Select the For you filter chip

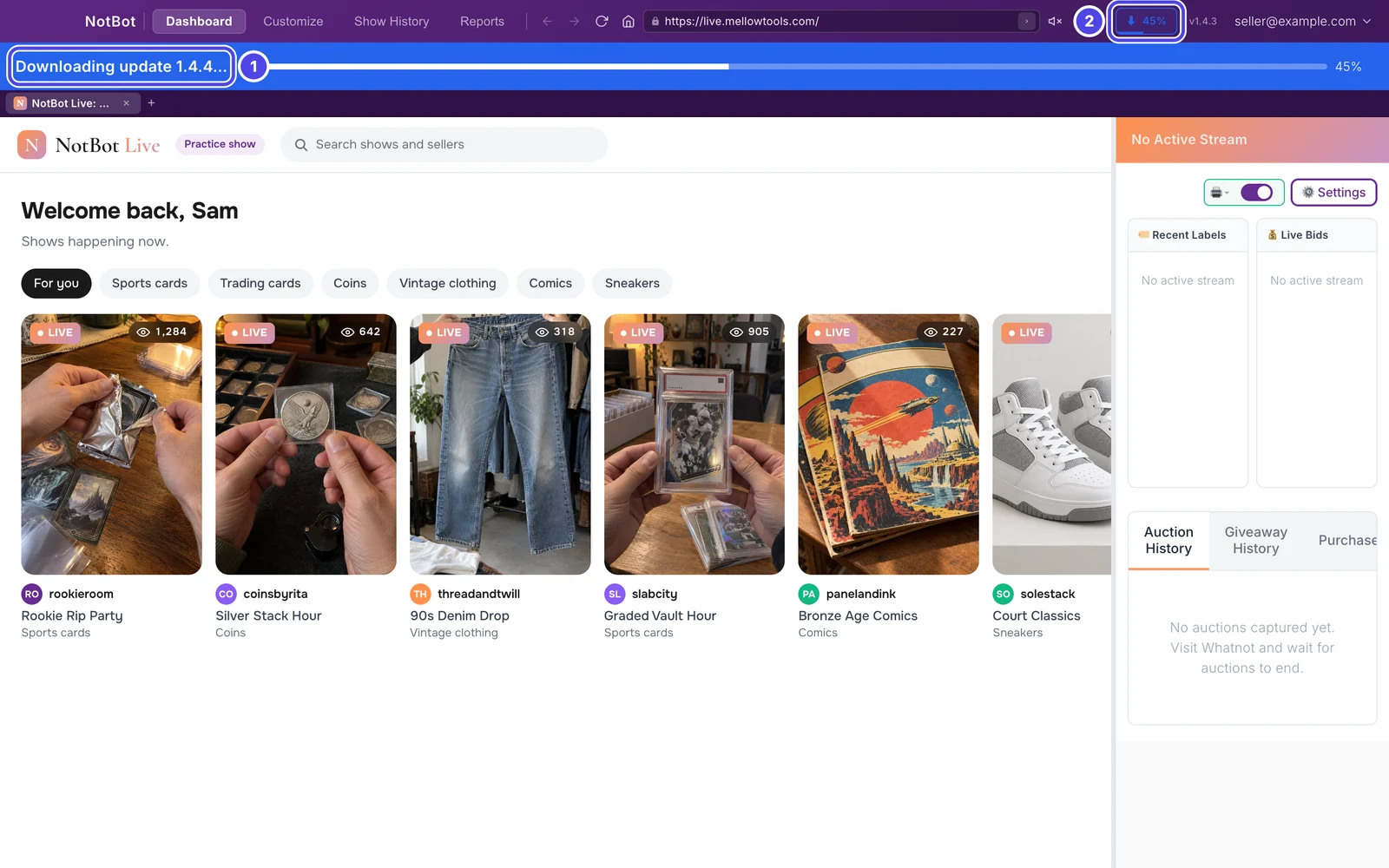point(56,283)
